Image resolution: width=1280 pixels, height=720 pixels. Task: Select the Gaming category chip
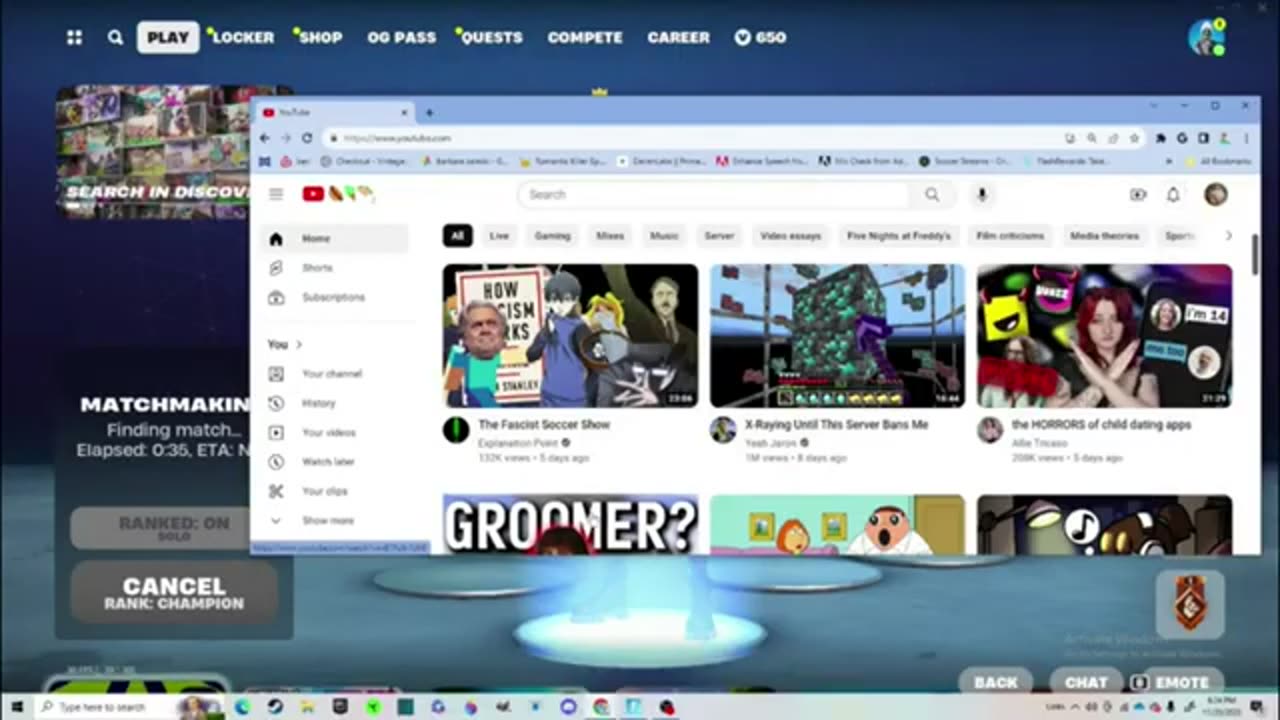click(552, 236)
